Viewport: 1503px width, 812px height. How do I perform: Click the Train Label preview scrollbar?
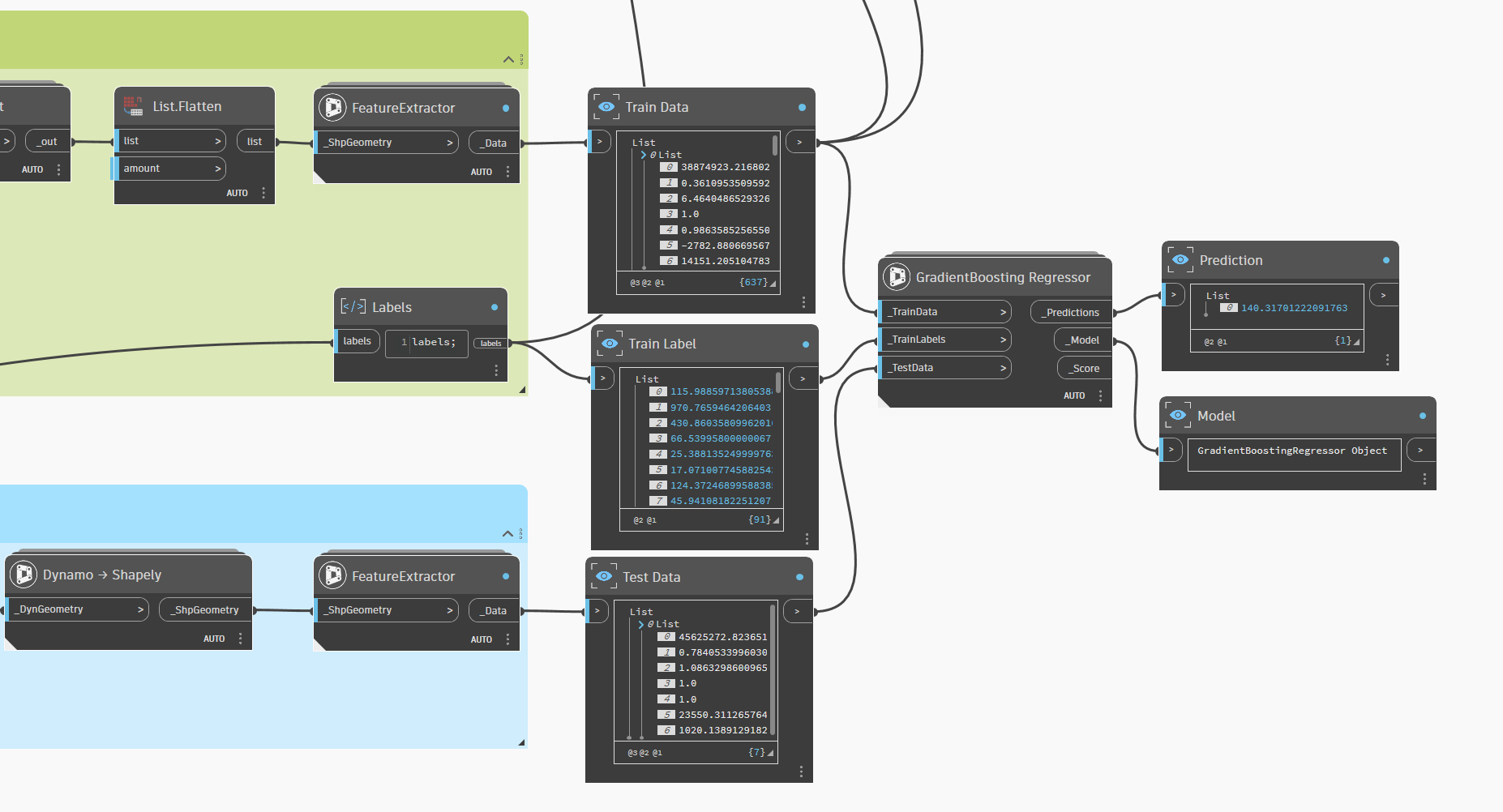coord(778,382)
